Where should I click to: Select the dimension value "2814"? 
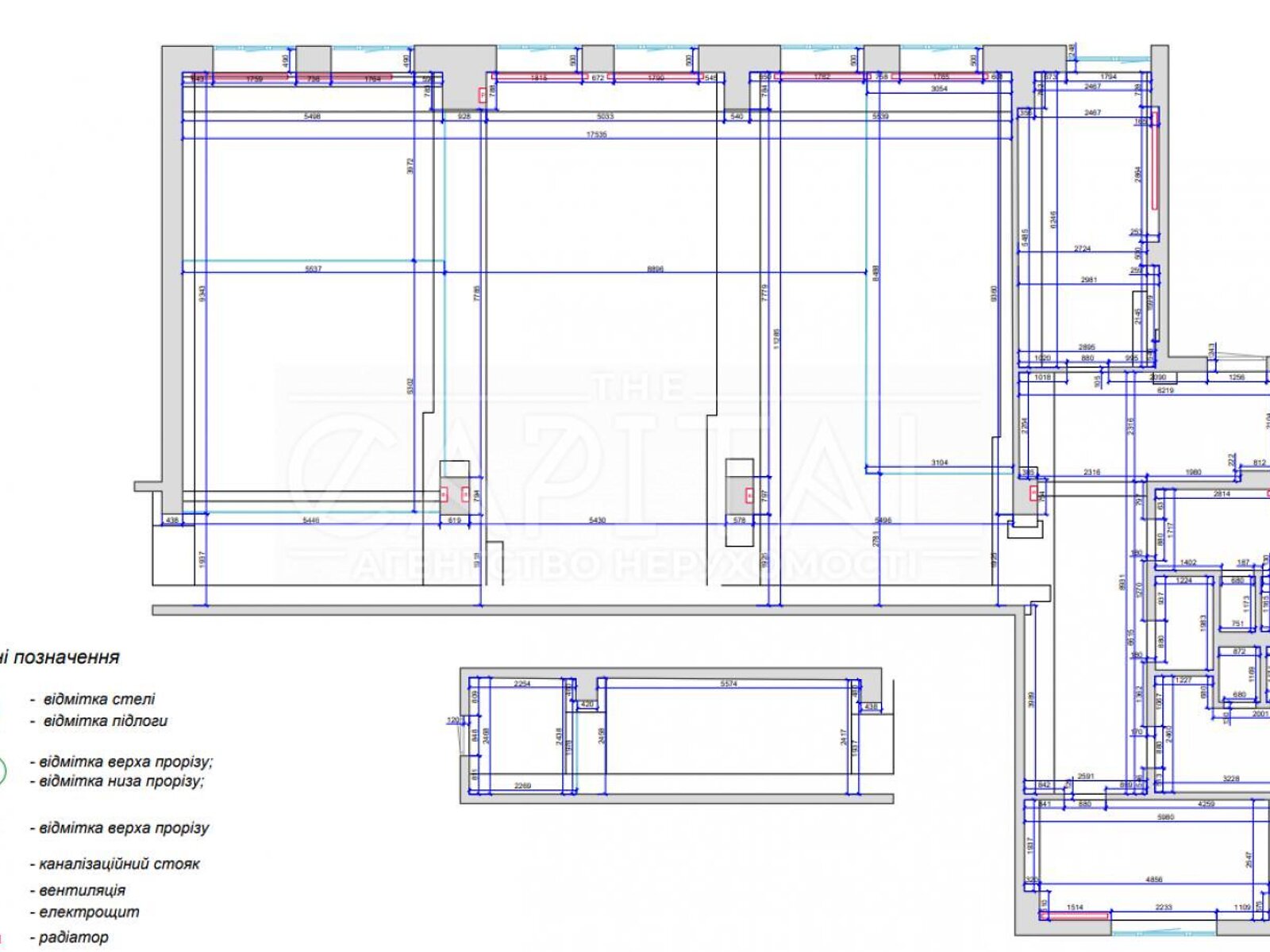click(1222, 494)
